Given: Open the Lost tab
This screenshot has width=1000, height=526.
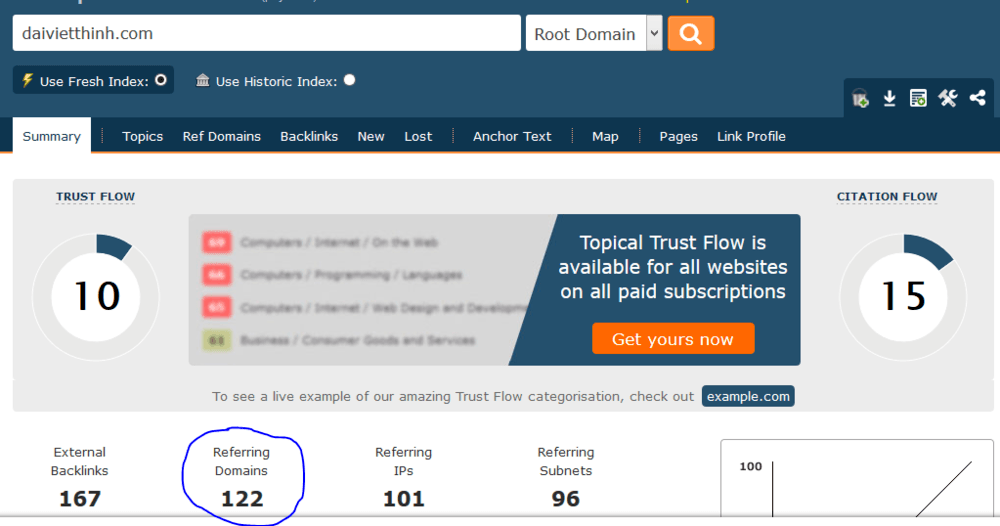Looking at the screenshot, I should pos(418,136).
